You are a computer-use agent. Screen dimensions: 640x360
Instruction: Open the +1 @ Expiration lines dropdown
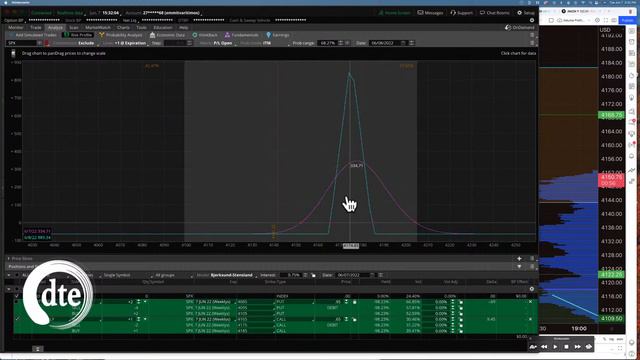(x=130, y=43)
